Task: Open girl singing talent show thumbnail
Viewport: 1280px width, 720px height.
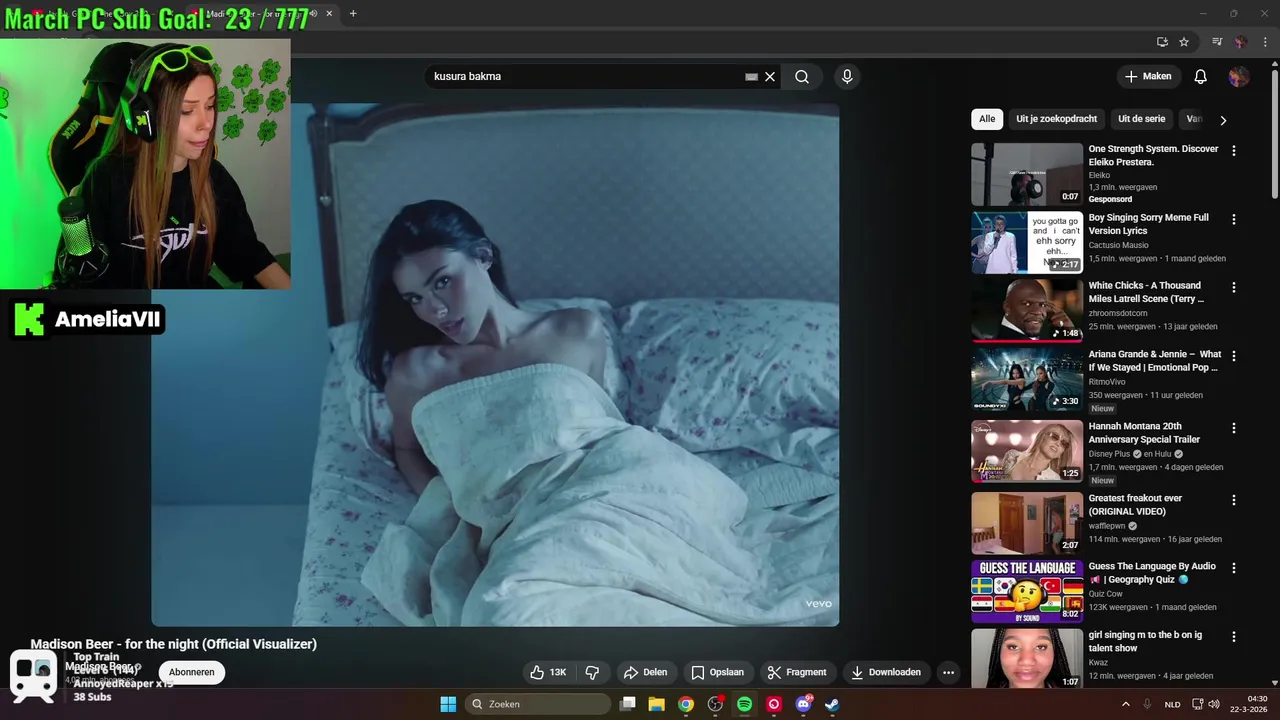Action: (1027, 658)
